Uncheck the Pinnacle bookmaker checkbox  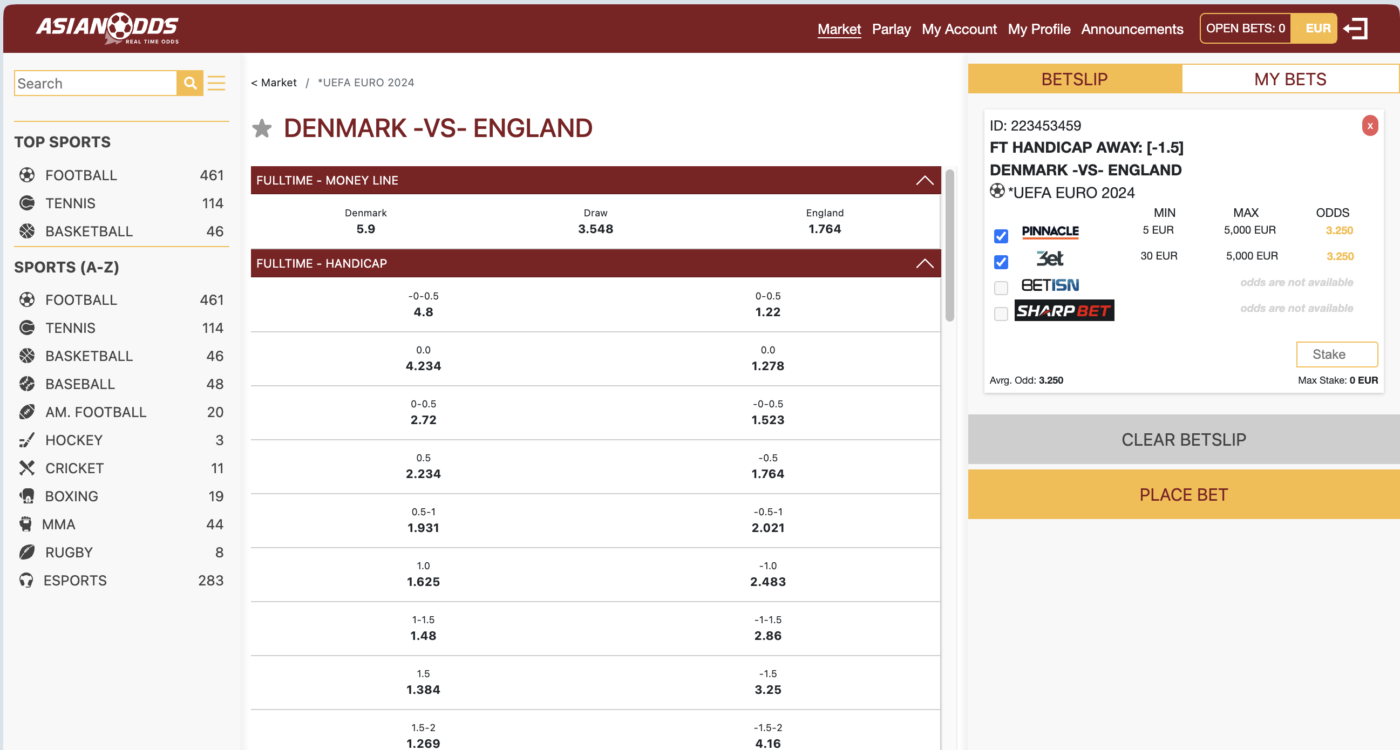tap(1001, 236)
